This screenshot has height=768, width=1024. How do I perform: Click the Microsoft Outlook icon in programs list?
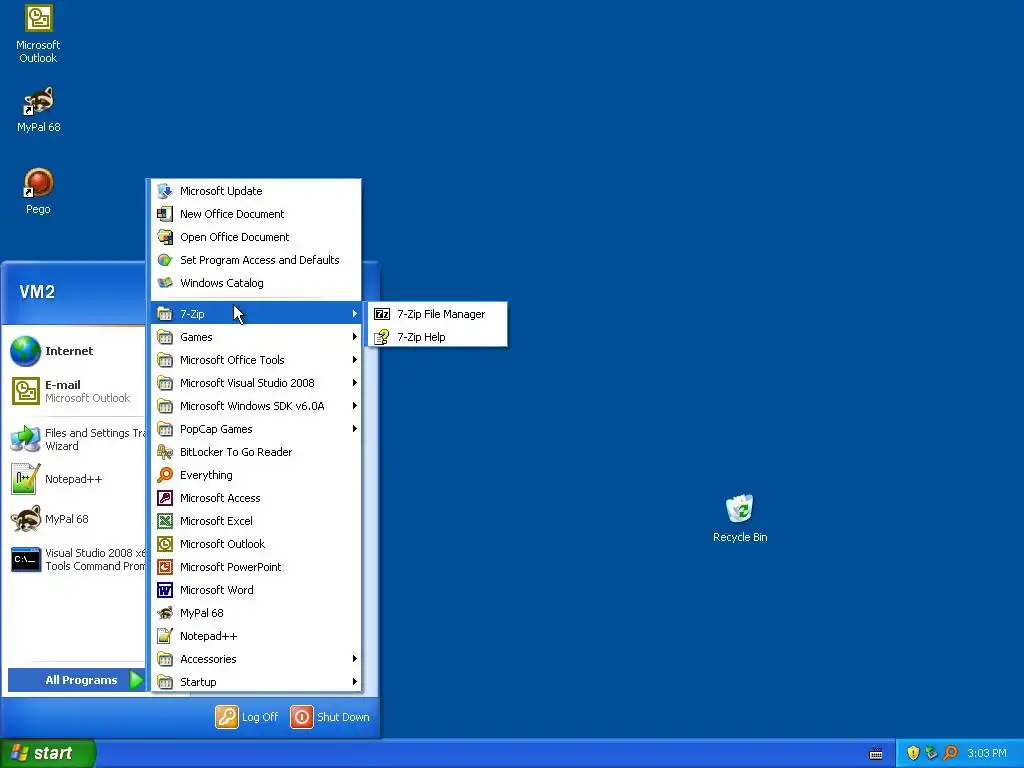[x=165, y=544]
